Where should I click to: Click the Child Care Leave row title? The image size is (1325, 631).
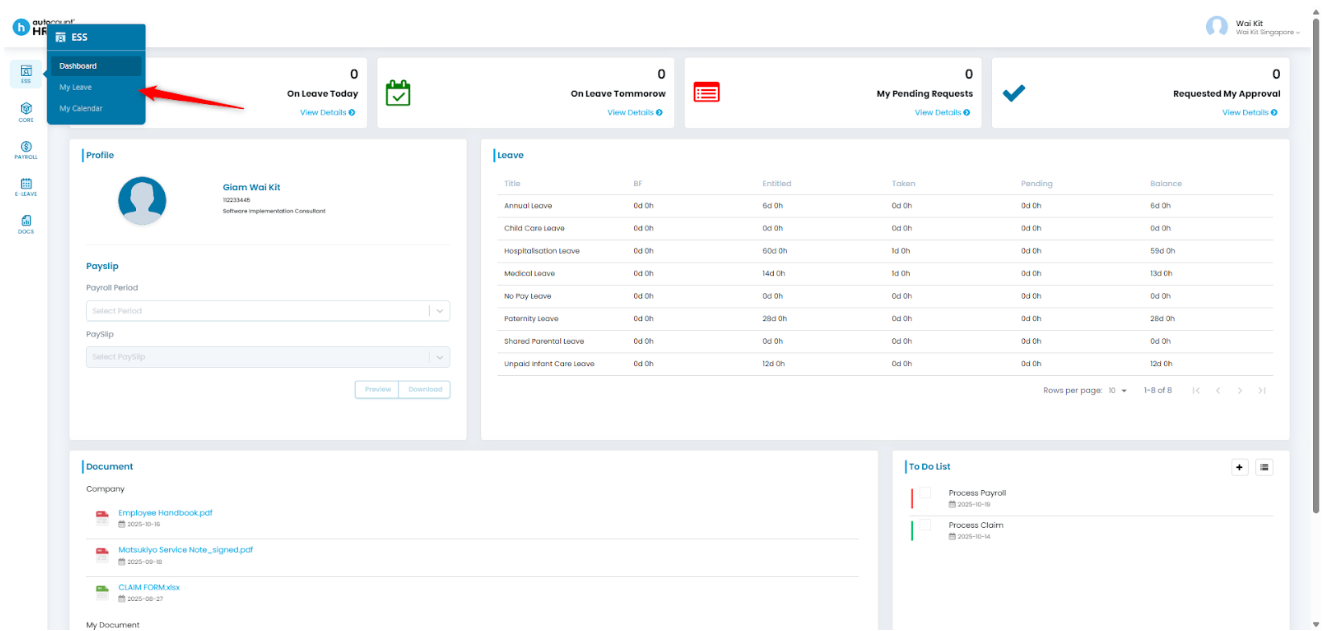click(x=534, y=229)
